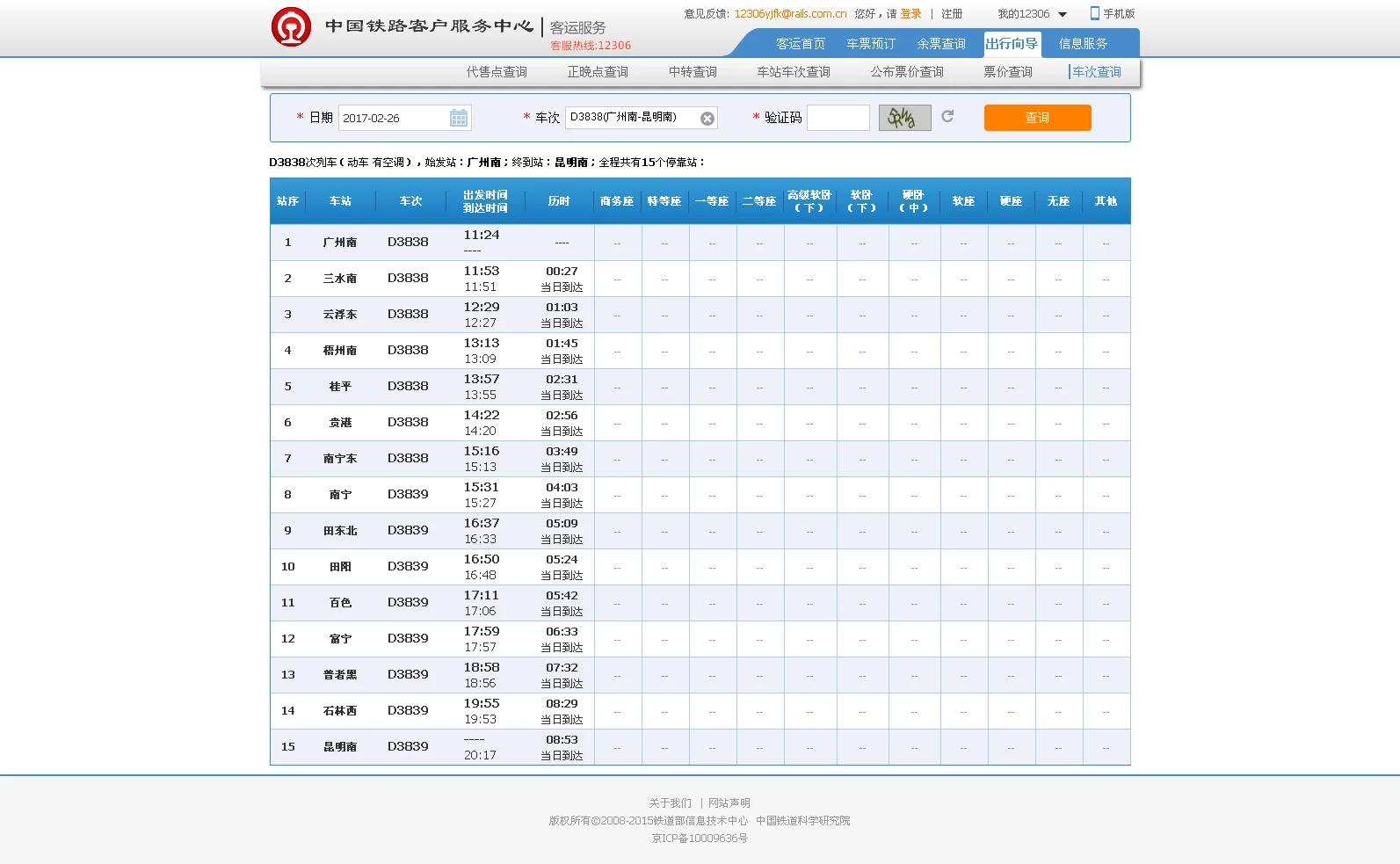Click the captcha verification image
Image resolution: width=1400 pixels, height=864 pixels.
tap(904, 118)
